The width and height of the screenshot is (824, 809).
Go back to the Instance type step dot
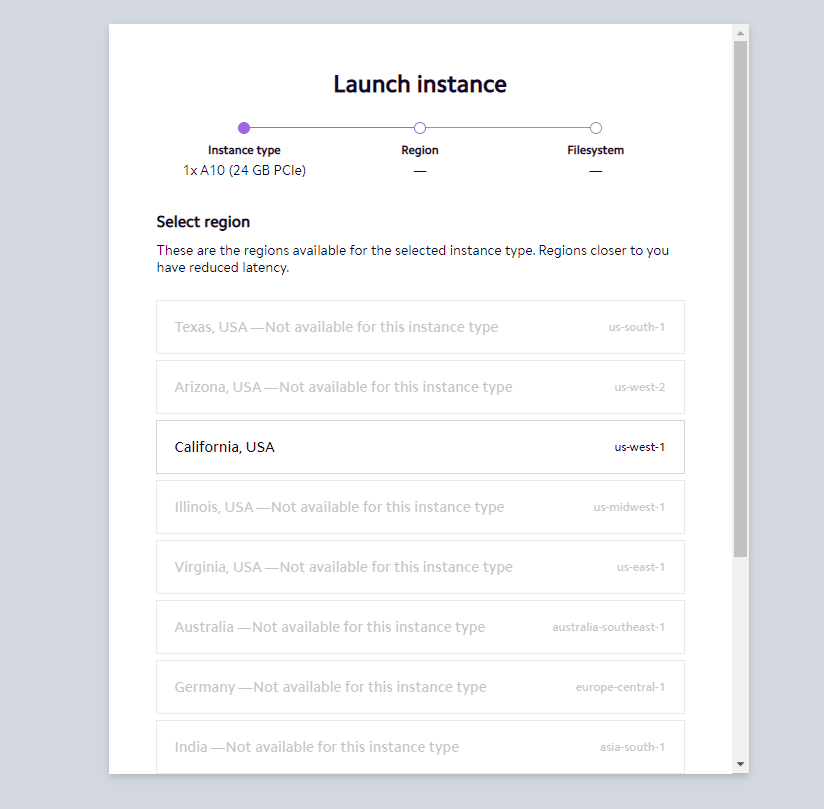click(244, 128)
